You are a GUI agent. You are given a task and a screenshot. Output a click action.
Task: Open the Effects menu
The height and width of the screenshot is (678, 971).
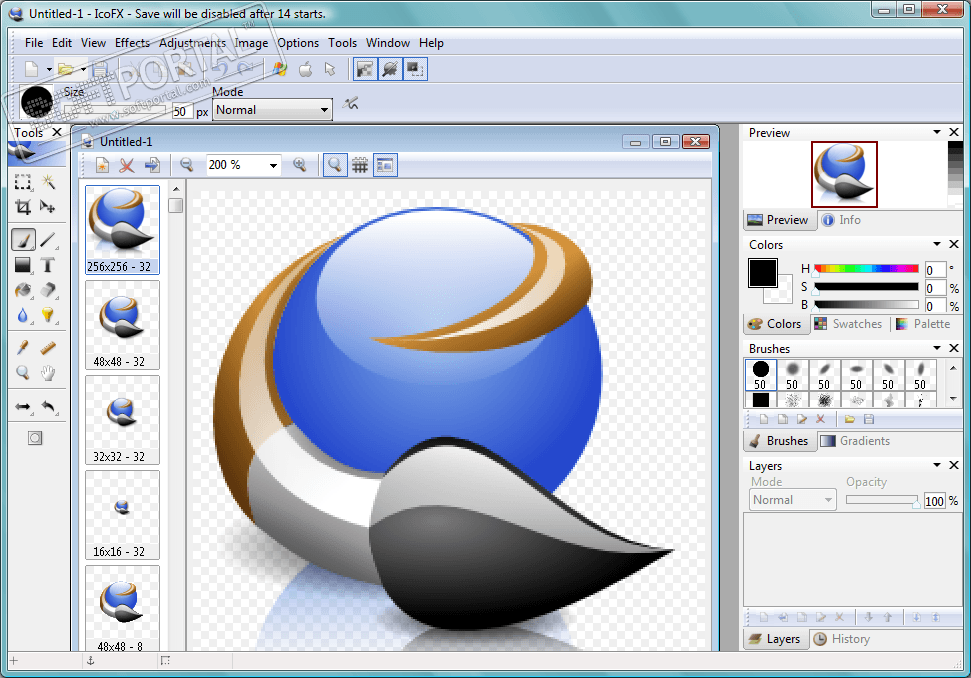[132, 43]
